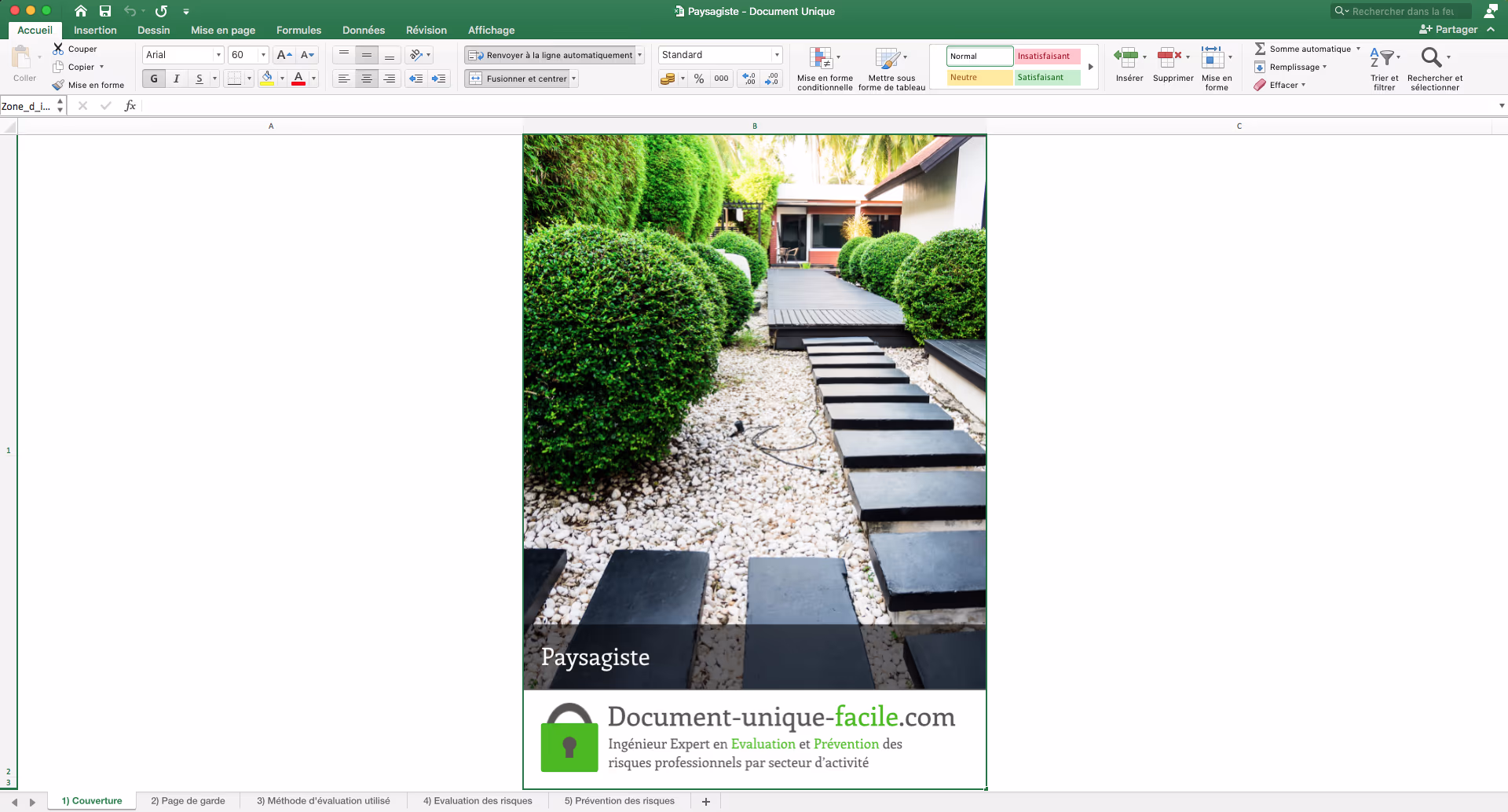
Task: Decrease font size with the smaller A
Action: [x=307, y=55]
